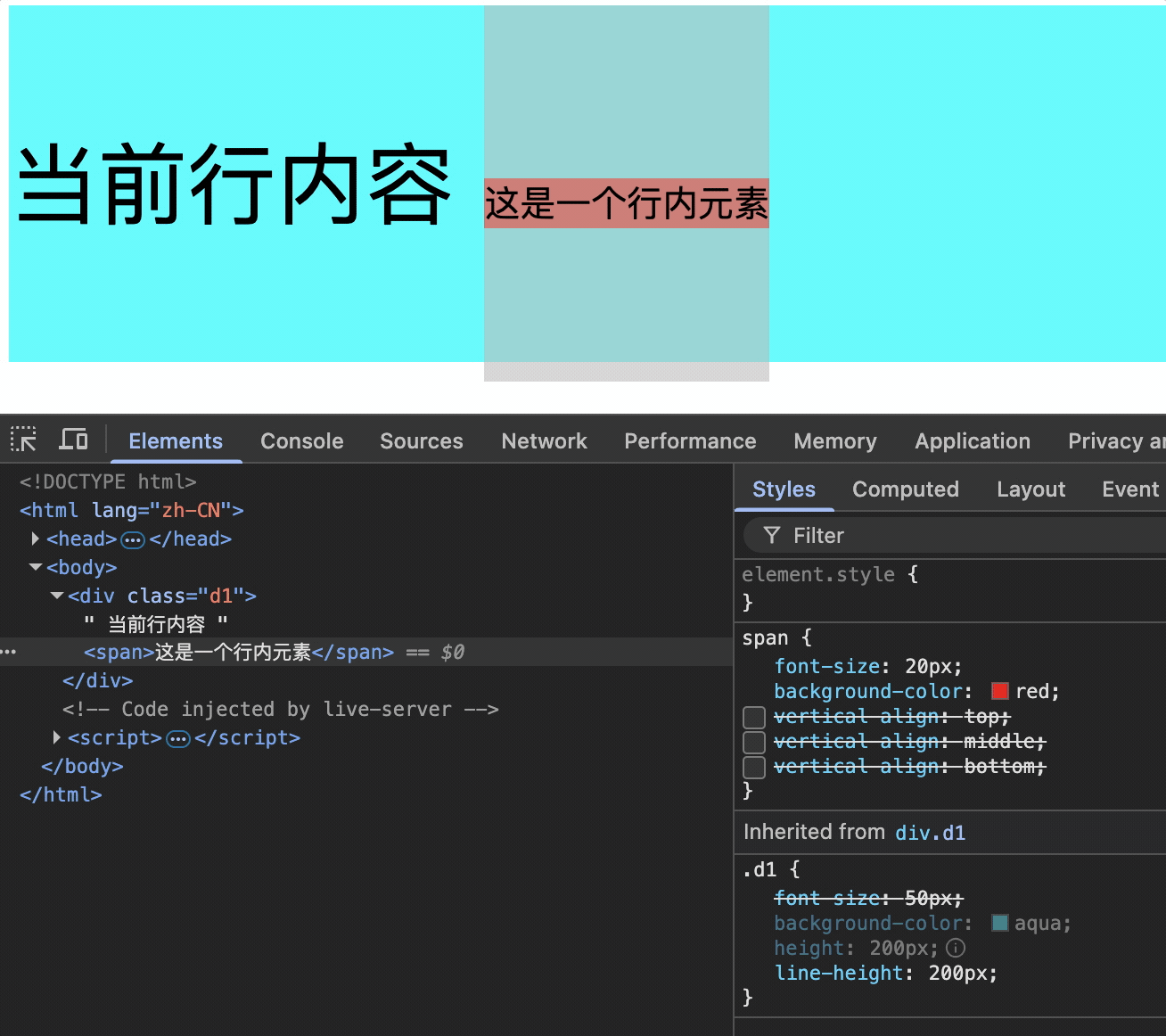
Task: Expand the head element node
Action: [x=35, y=539]
